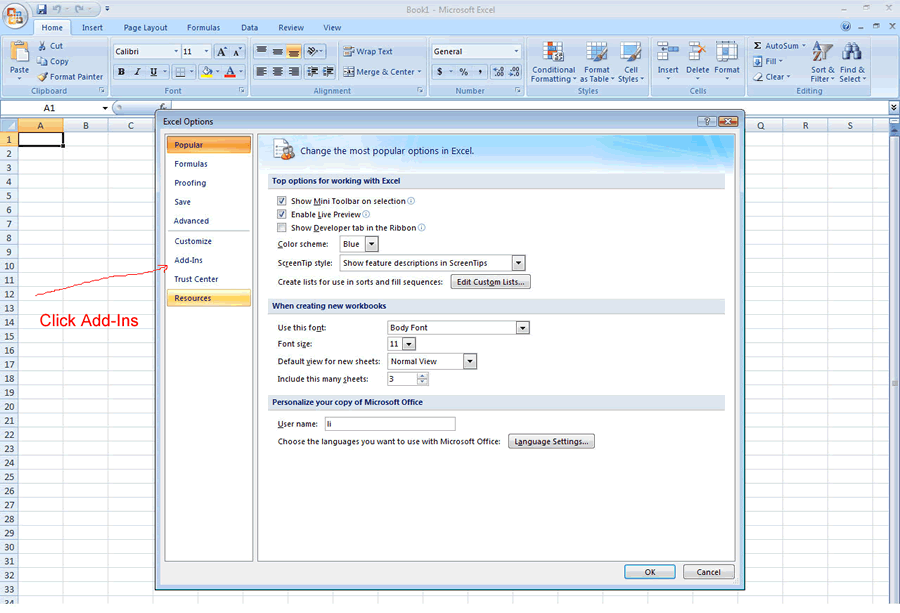Switch to the Insert ribbon tab

tap(92, 28)
